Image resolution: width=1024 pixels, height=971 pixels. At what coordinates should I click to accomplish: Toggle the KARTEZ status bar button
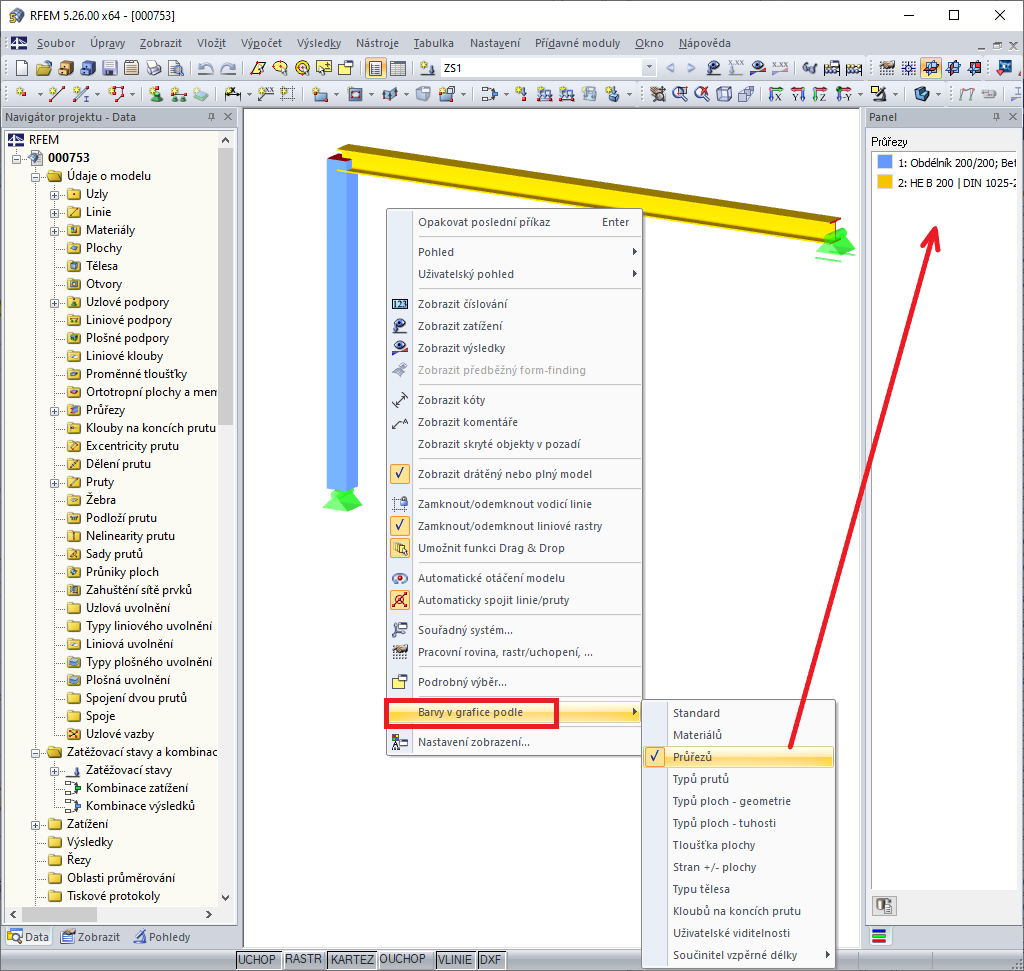point(352,959)
